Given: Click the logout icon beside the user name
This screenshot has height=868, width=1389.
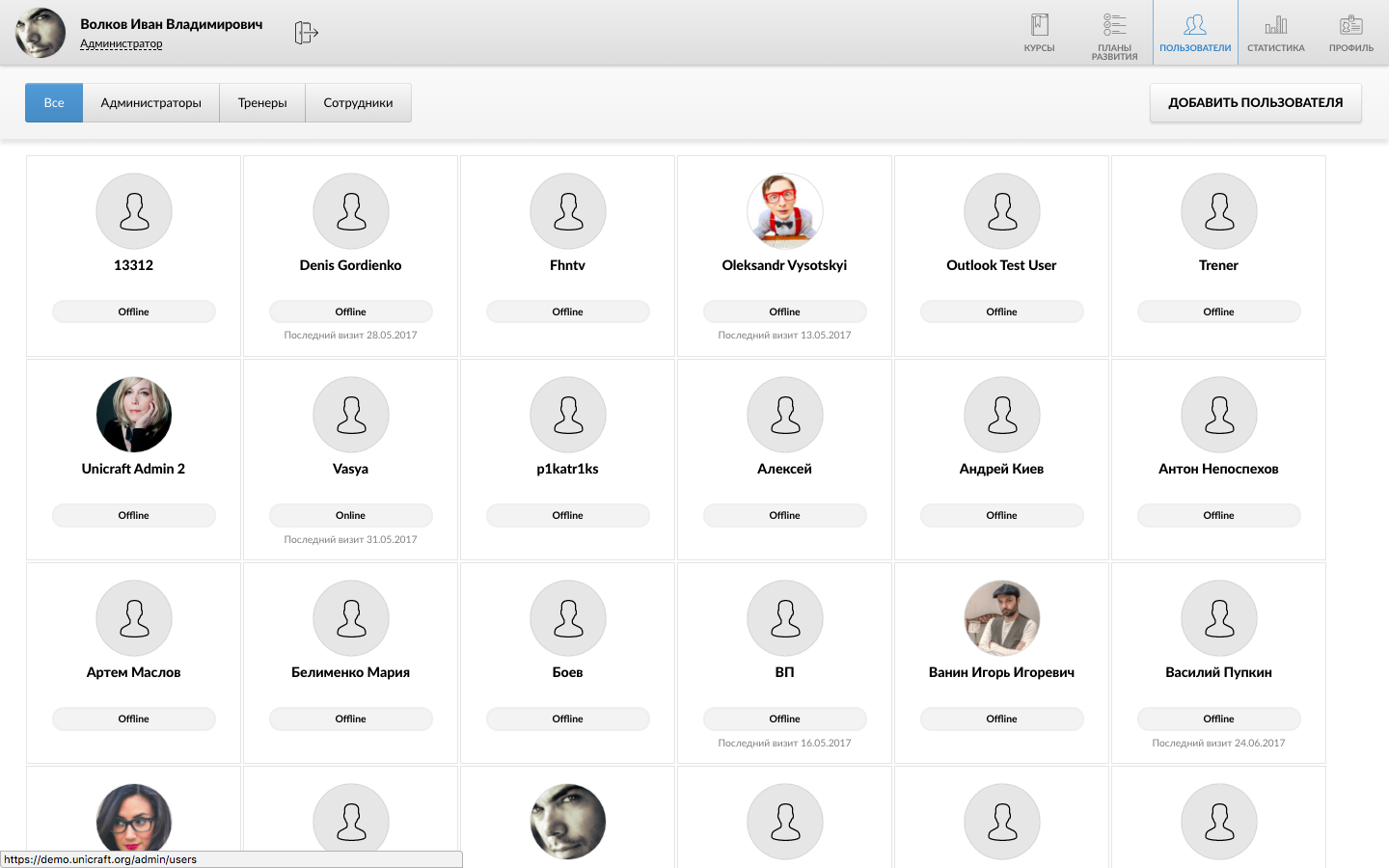Looking at the screenshot, I should tap(306, 33).
